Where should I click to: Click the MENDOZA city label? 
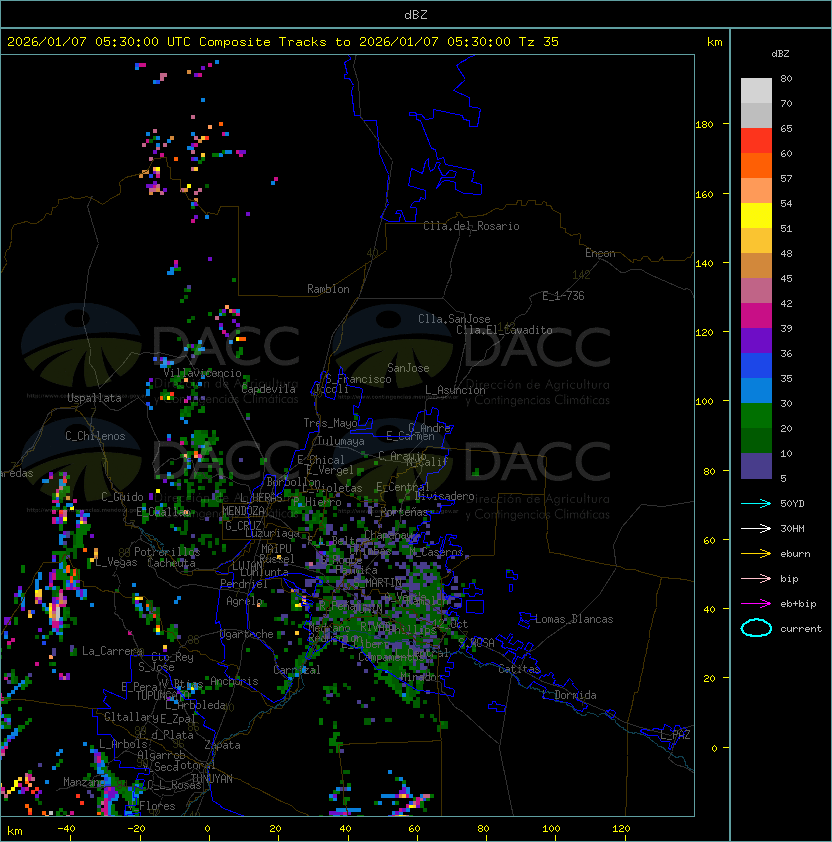243,511
